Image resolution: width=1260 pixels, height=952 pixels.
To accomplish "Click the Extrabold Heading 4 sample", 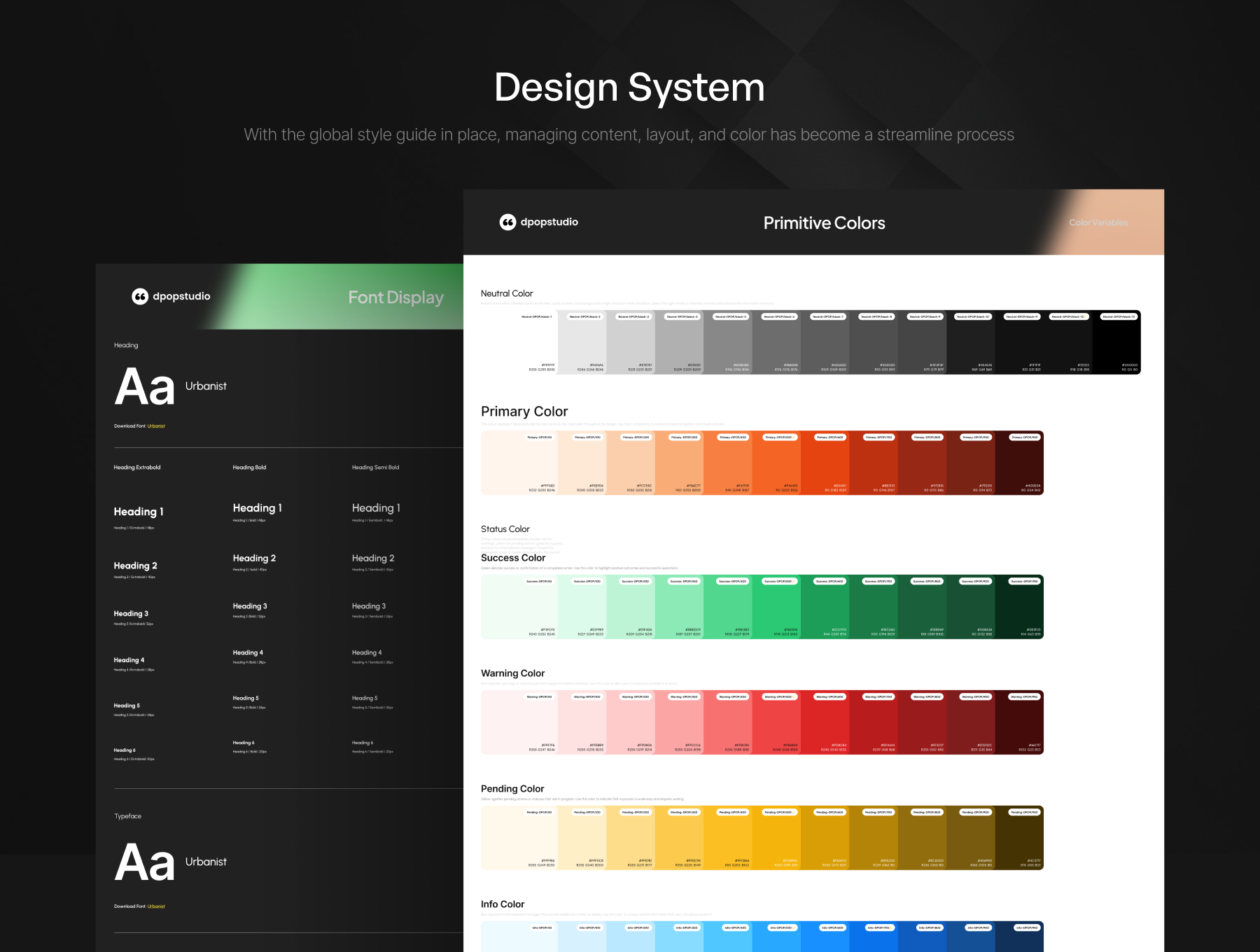I will click(x=129, y=660).
